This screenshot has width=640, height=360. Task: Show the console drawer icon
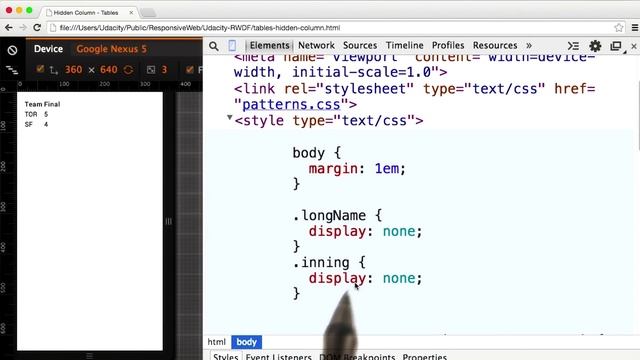[573, 46]
